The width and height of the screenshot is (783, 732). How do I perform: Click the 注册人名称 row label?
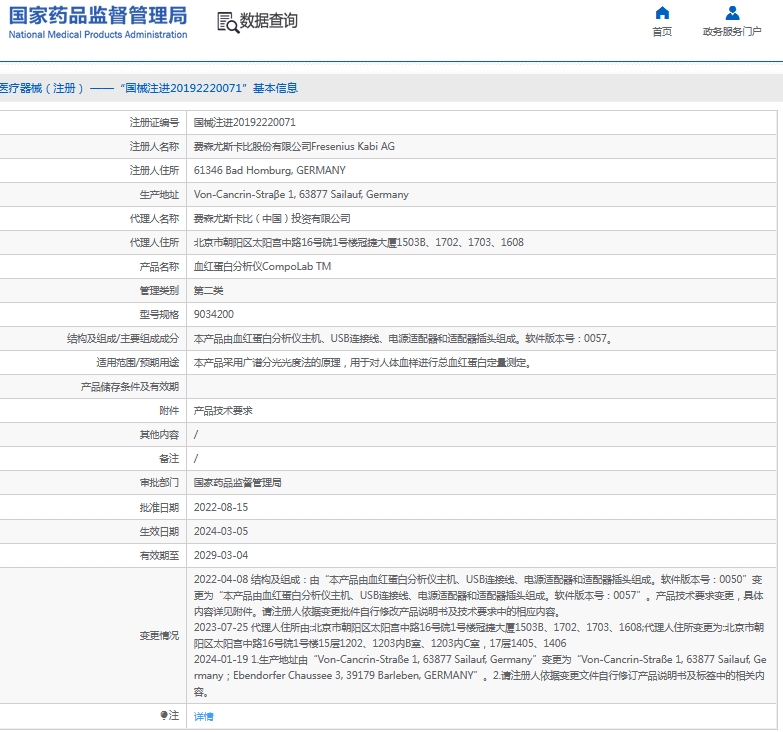tap(154, 146)
